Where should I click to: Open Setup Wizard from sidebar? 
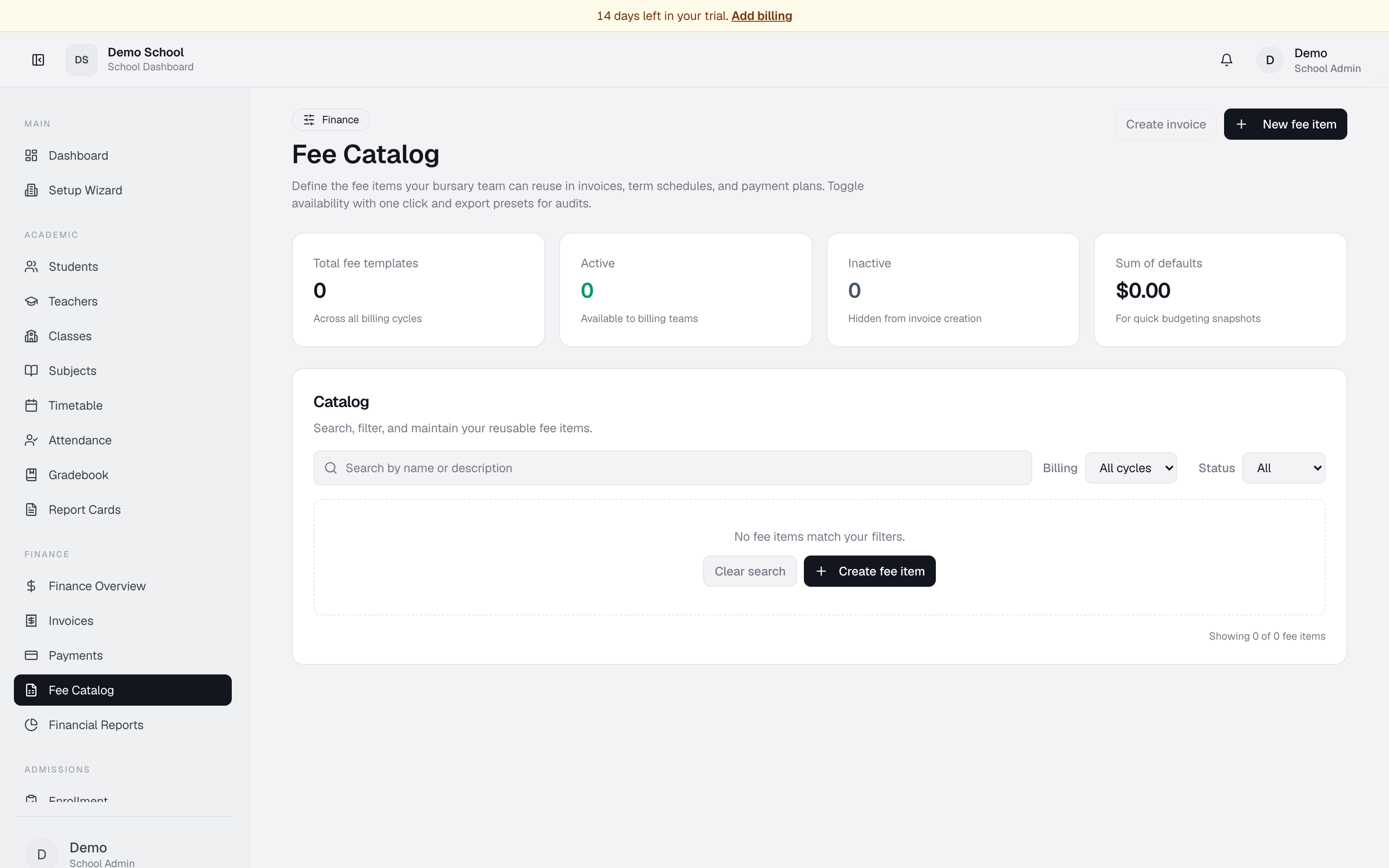(x=123, y=190)
